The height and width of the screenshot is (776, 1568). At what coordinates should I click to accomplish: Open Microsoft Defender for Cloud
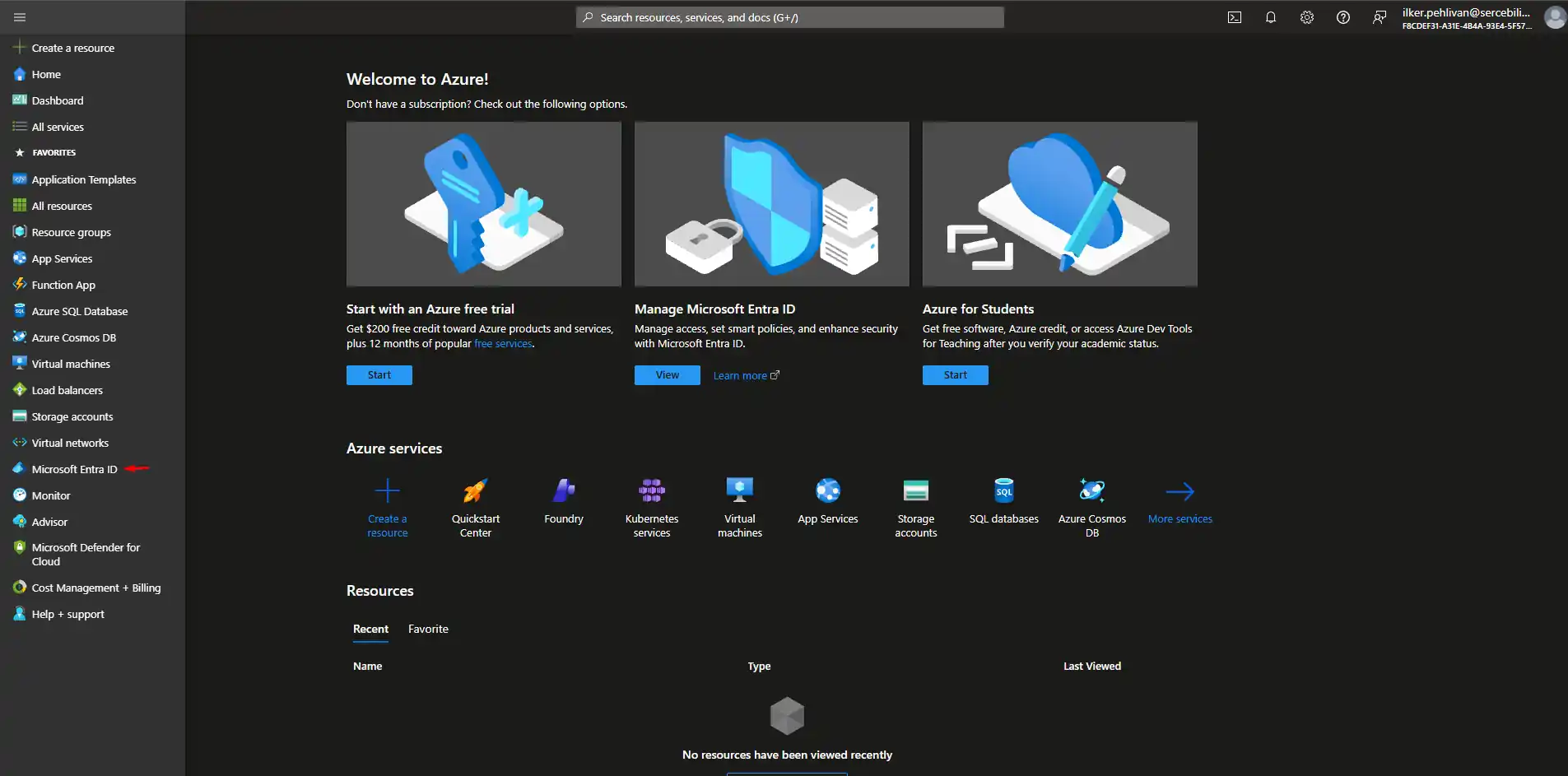[86, 554]
